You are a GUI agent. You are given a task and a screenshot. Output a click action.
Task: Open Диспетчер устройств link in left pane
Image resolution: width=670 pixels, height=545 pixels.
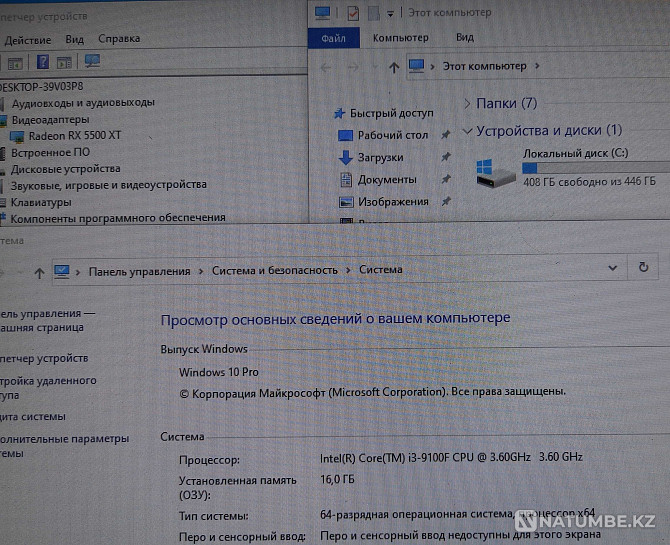[x=44, y=358]
